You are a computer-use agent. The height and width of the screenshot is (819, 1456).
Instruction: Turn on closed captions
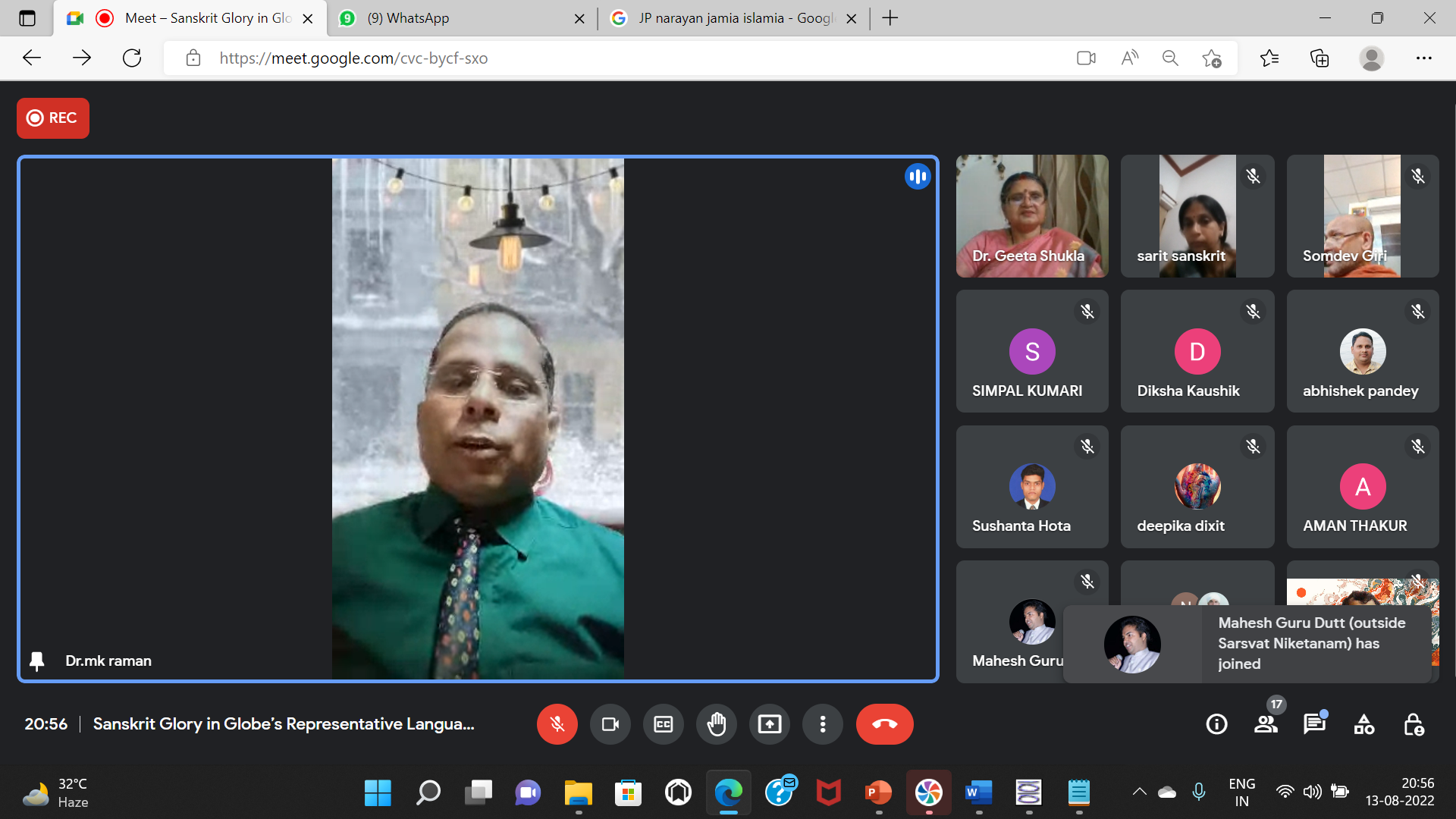click(663, 724)
